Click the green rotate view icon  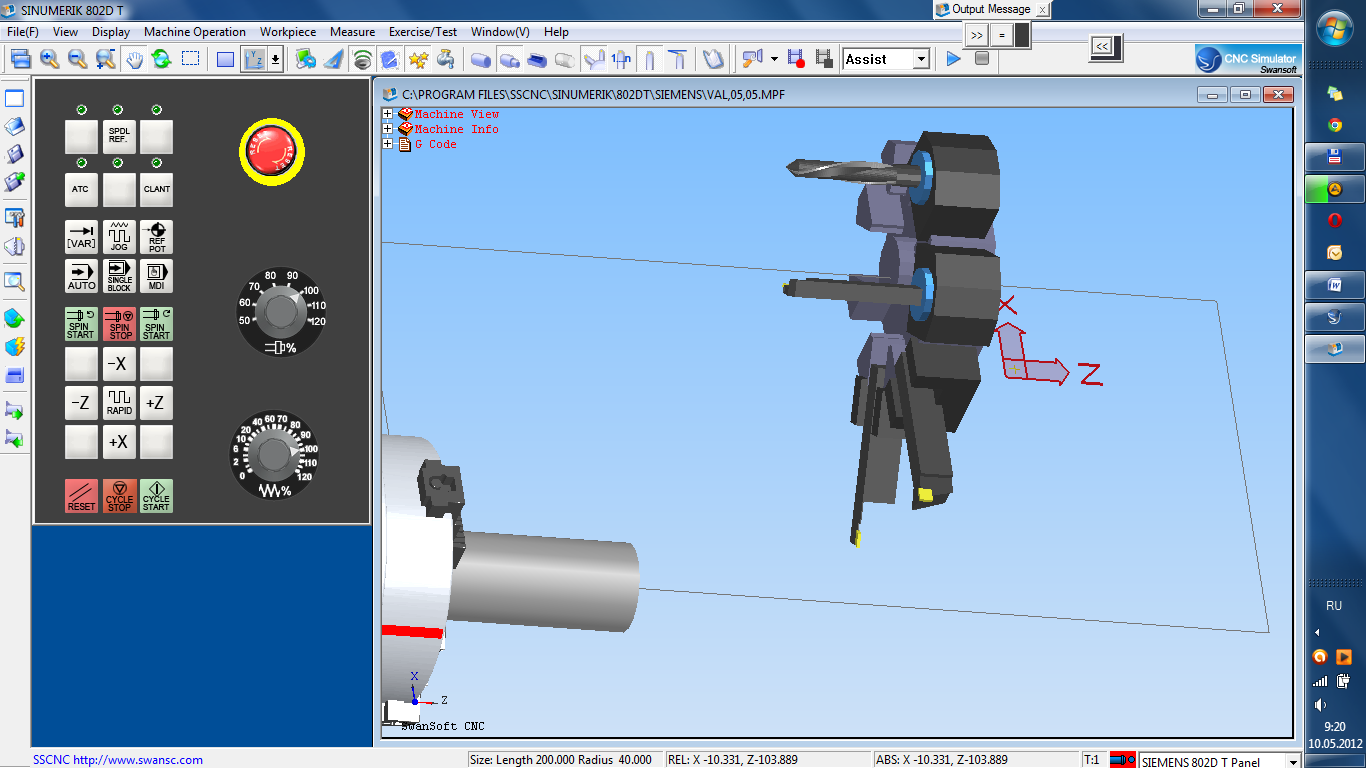161,59
